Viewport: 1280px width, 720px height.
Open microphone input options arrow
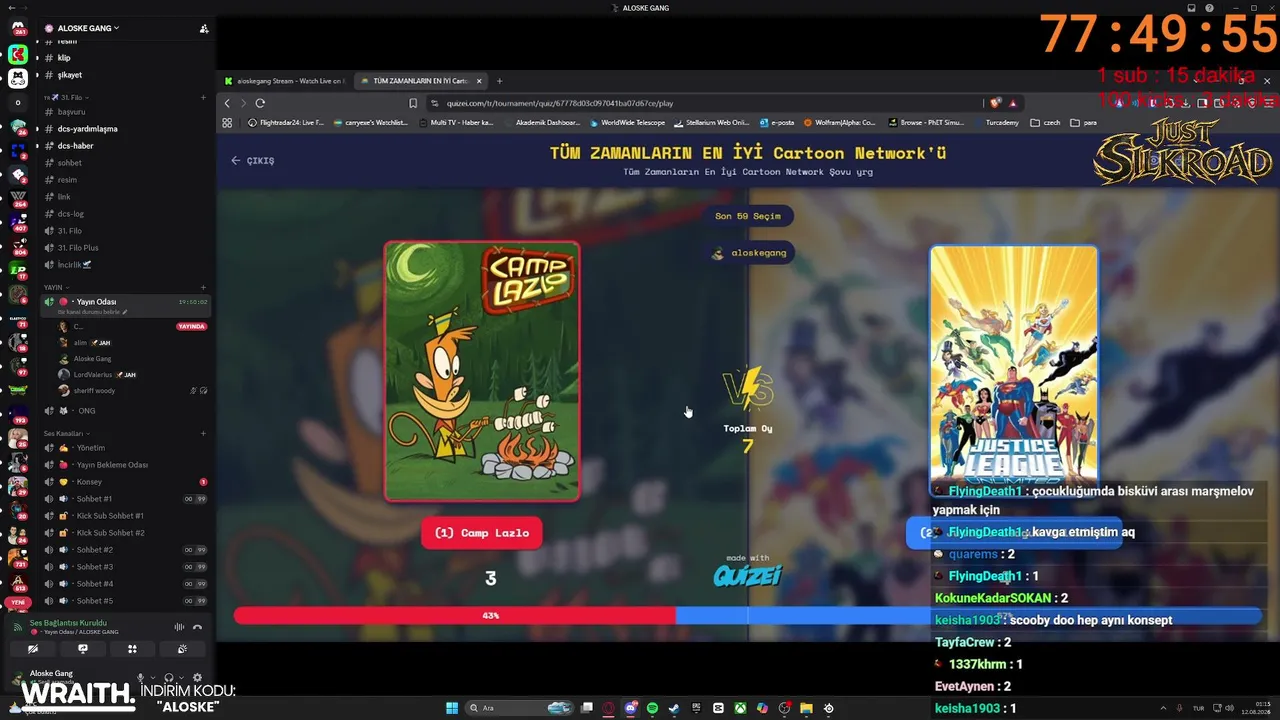point(152,678)
